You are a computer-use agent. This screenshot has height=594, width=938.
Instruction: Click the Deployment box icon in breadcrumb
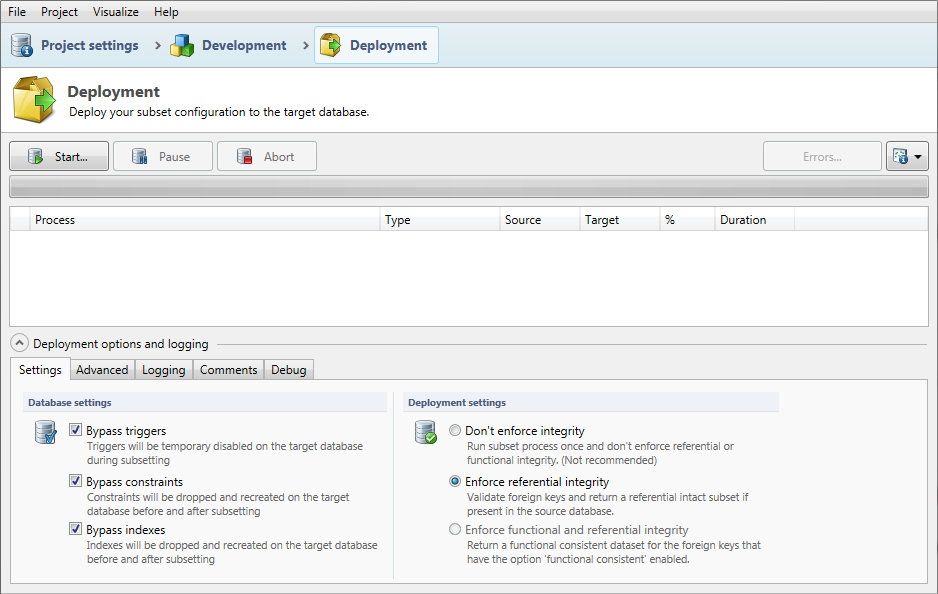330,45
